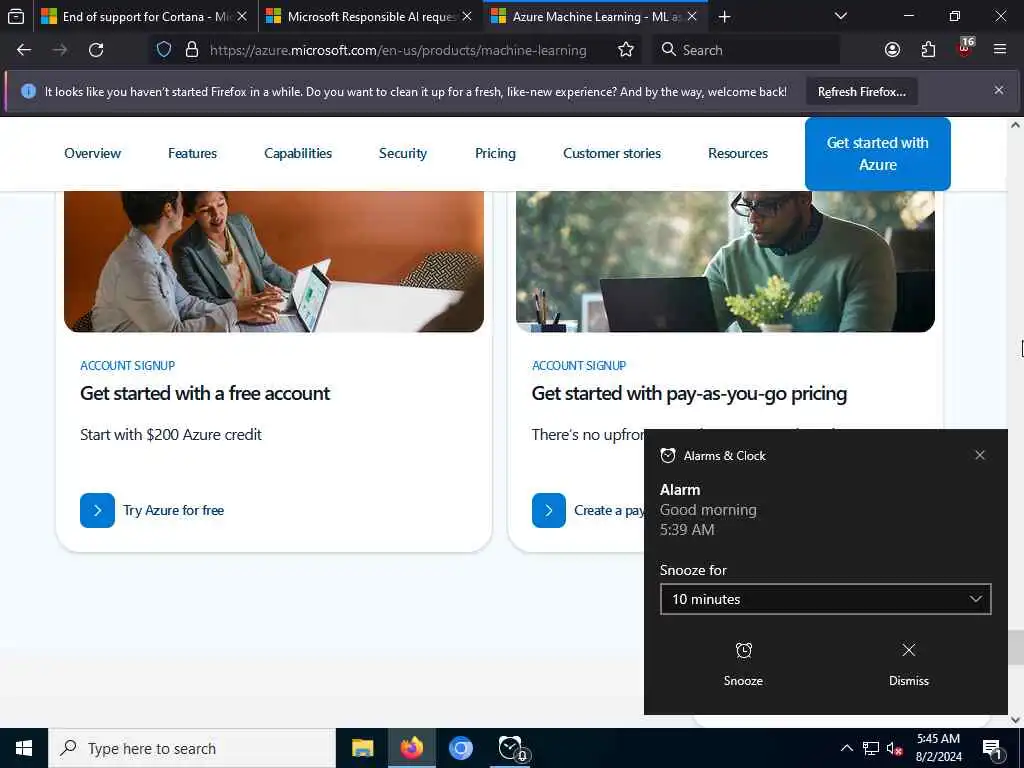Click the ACCOUNT SIGNUP label above free account
The height and width of the screenshot is (768, 1024).
click(127, 366)
